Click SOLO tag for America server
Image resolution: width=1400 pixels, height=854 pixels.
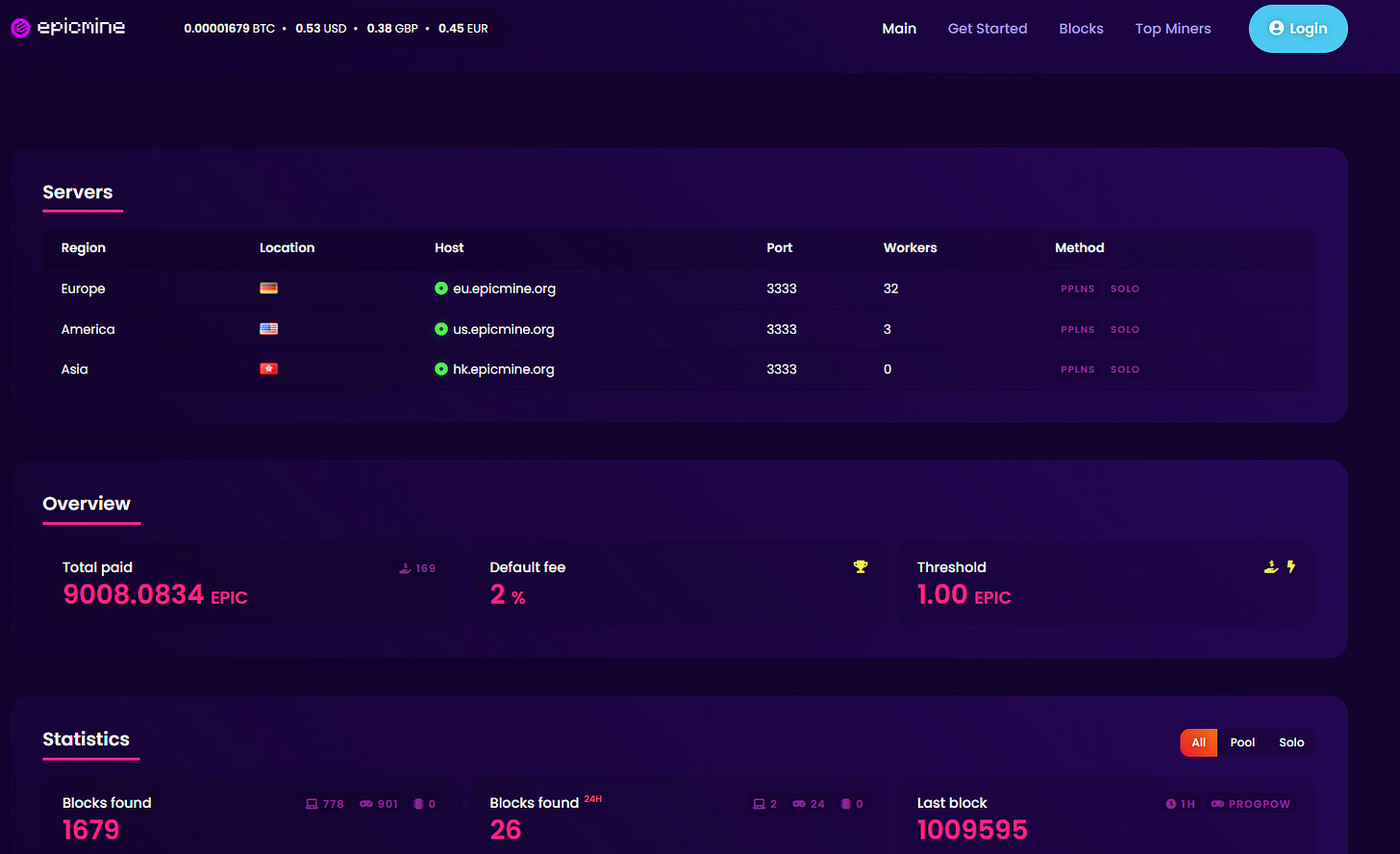tap(1125, 329)
